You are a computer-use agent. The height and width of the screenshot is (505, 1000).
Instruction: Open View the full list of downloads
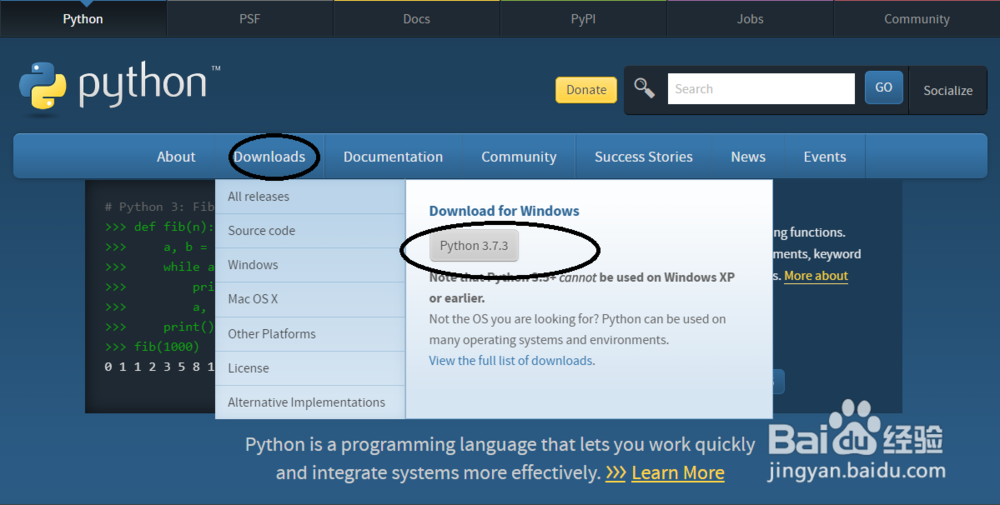pos(510,360)
